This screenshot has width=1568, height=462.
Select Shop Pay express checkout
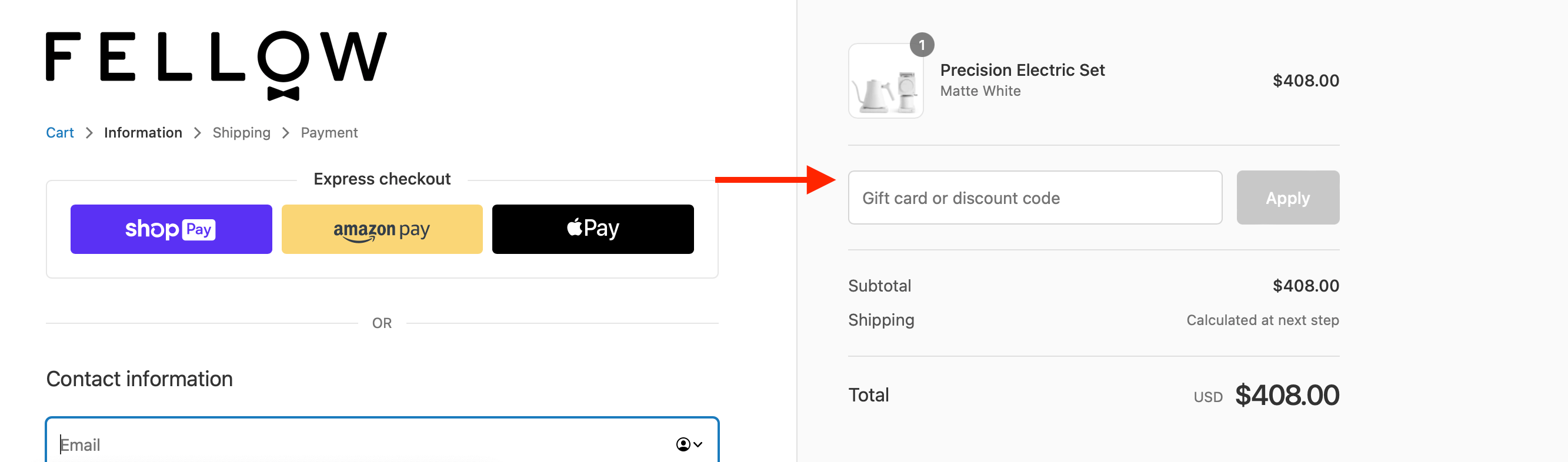tap(171, 229)
